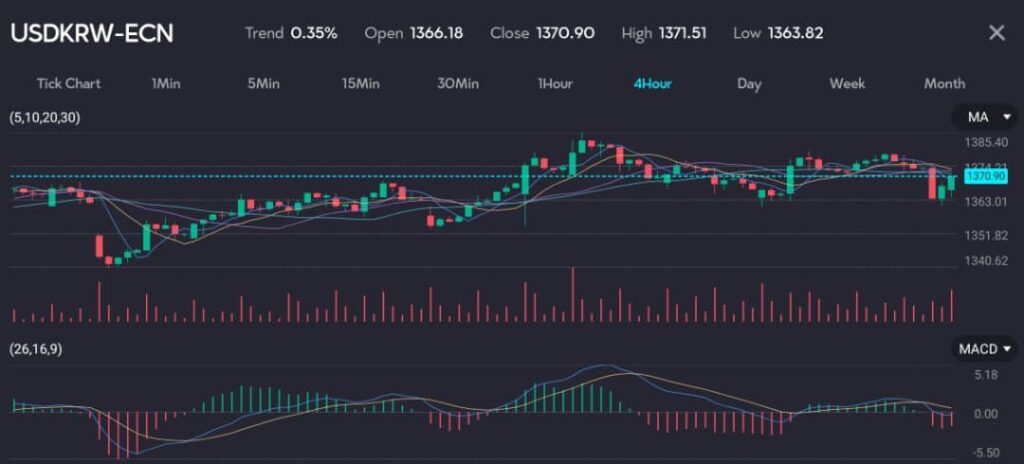This screenshot has height=464, width=1024.
Task: Select the 1Hour timeframe
Action: tap(555, 83)
